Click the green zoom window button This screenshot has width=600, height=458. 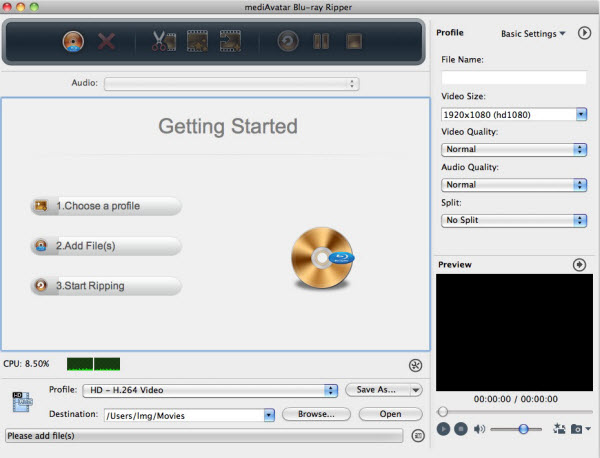click(x=34, y=7)
